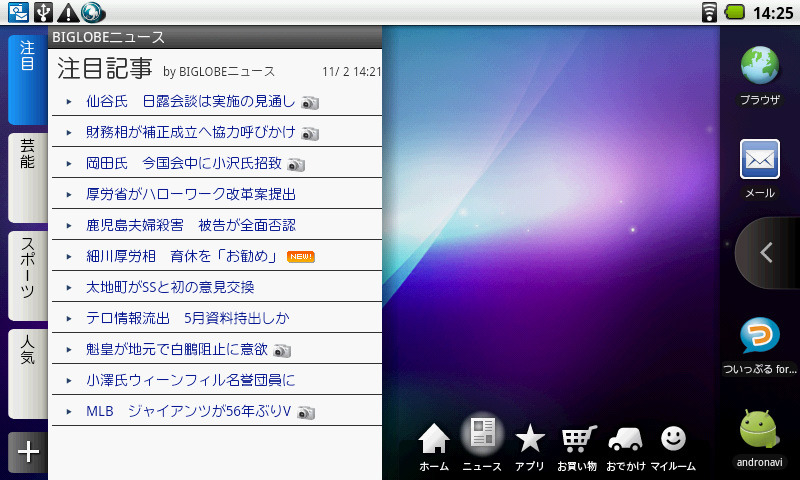Tap the ホーム home icon
Image resolution: width=800 pixels, height=480 pixels.
click(434, 439)
